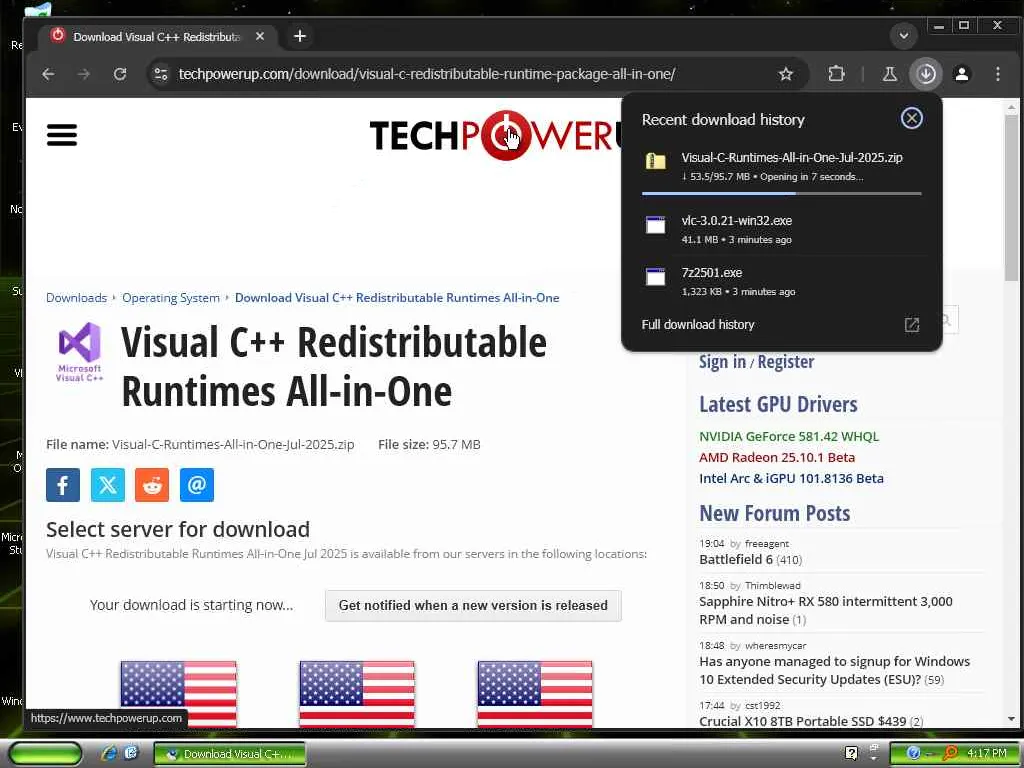Open the hamburger site menu

pos(62,135)
